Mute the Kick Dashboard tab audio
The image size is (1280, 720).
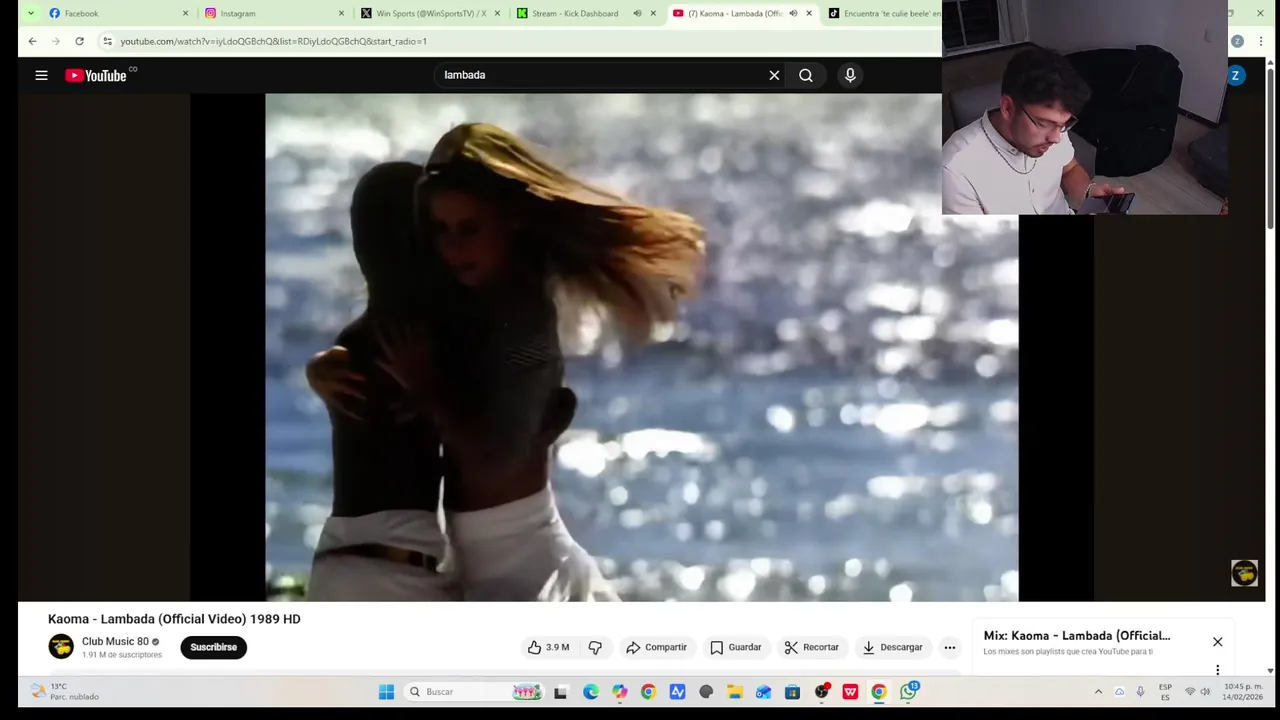tap(637, 13)
